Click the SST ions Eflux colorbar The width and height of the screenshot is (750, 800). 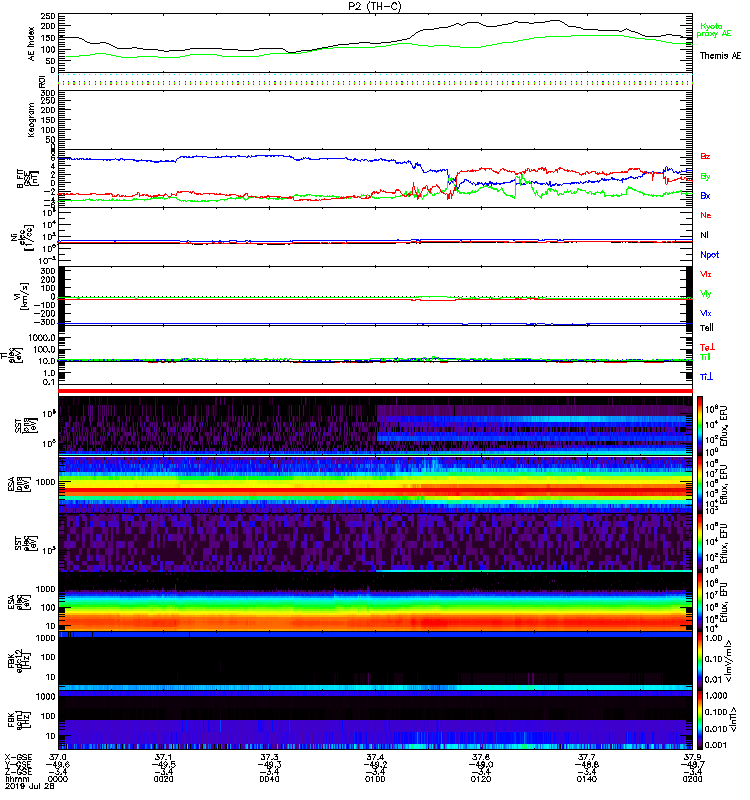700,424
